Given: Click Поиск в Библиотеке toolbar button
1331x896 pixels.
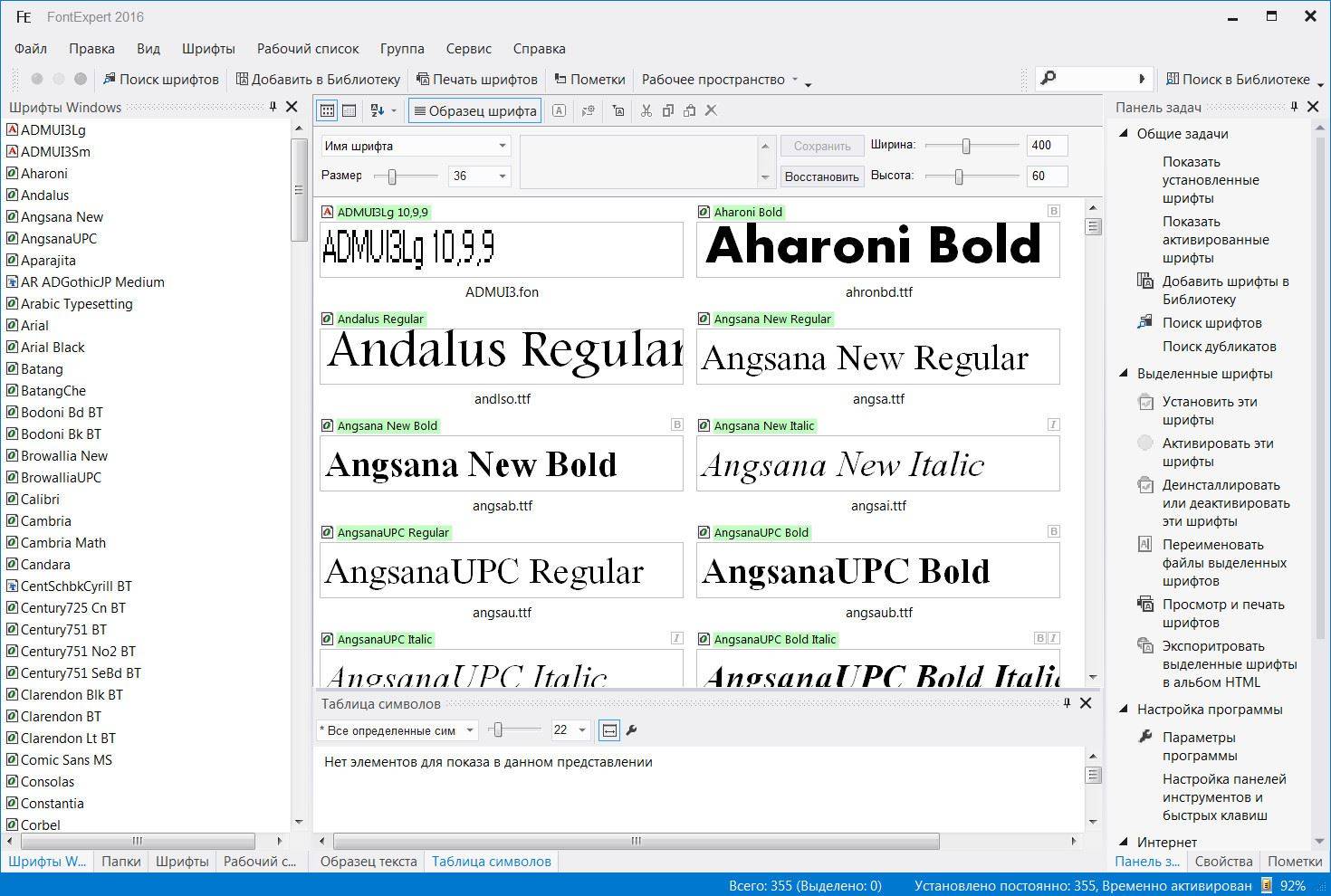Looking at the screenshot, I should pos(1238,80).
